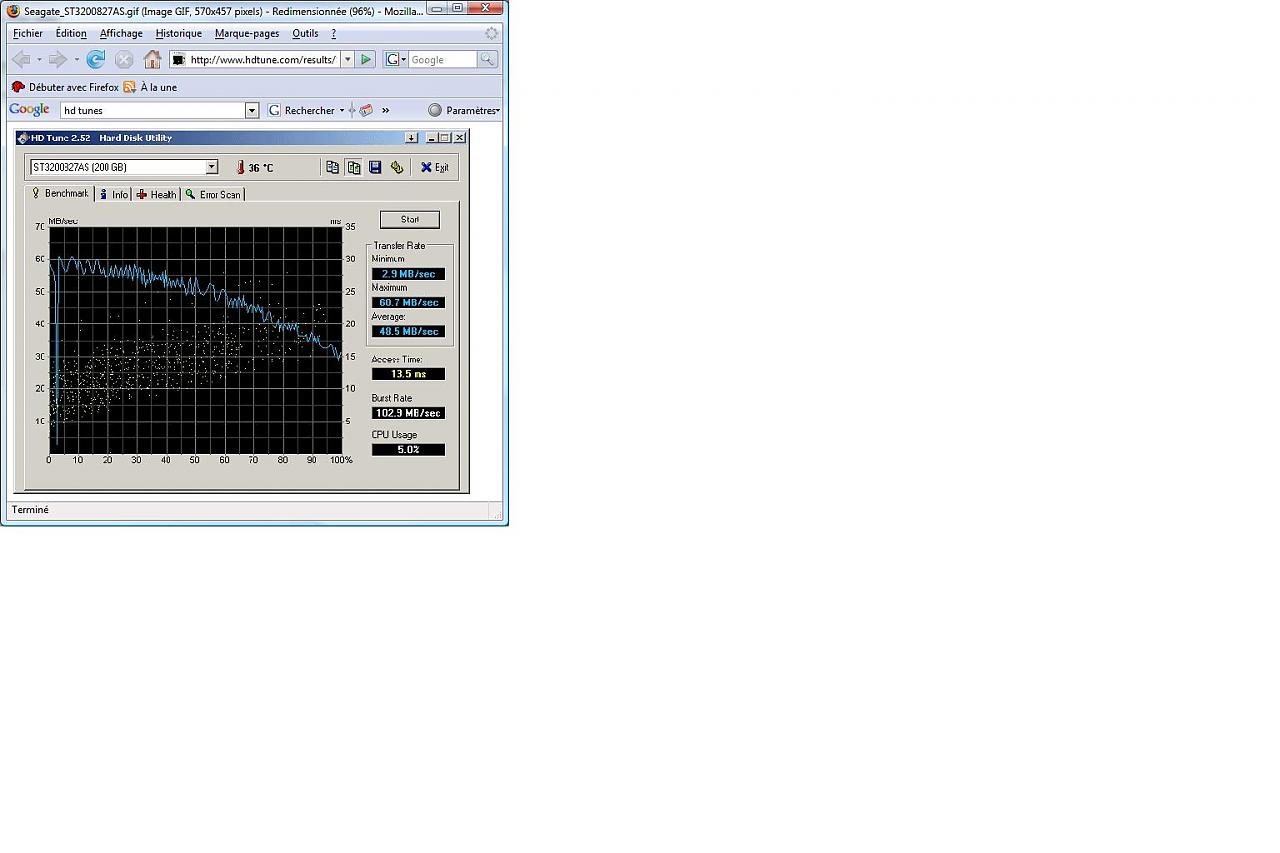The width and height of the screenshot is (1280, 853).
Task: Open the search engine selector dropdown
Action: point(396,60)
